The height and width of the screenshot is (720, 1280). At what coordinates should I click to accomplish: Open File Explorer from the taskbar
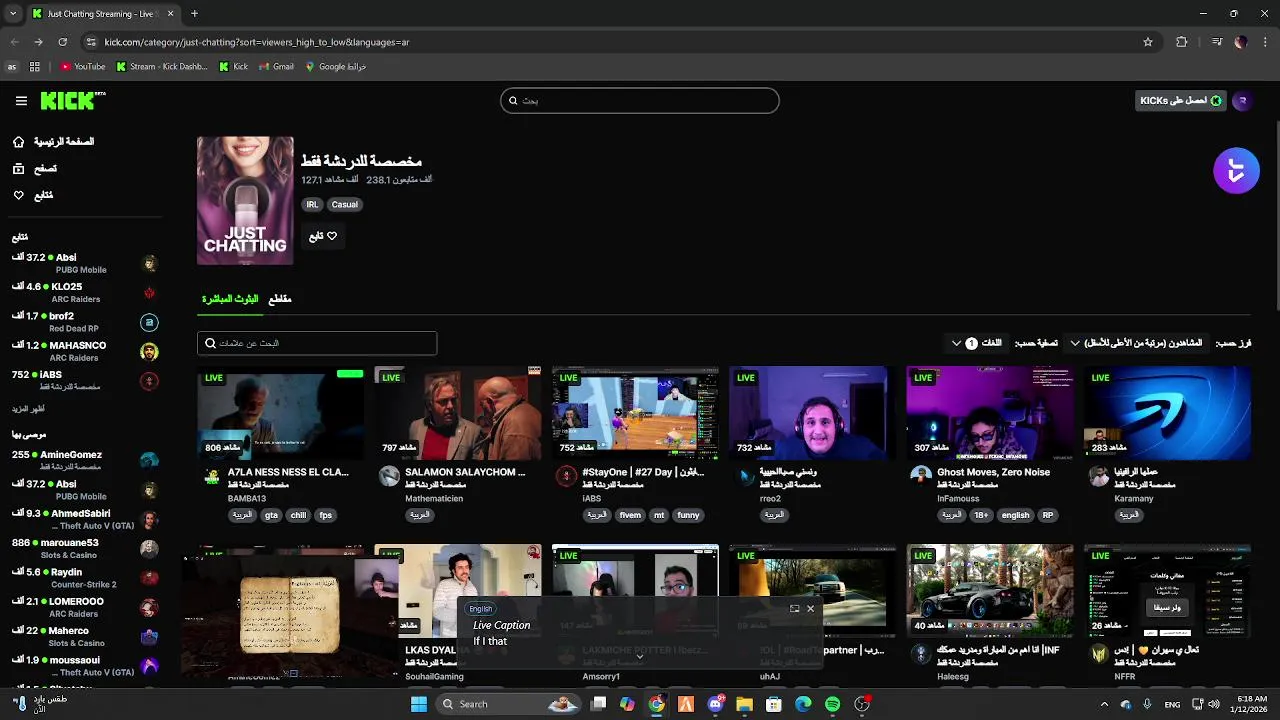tap(744, 704)
